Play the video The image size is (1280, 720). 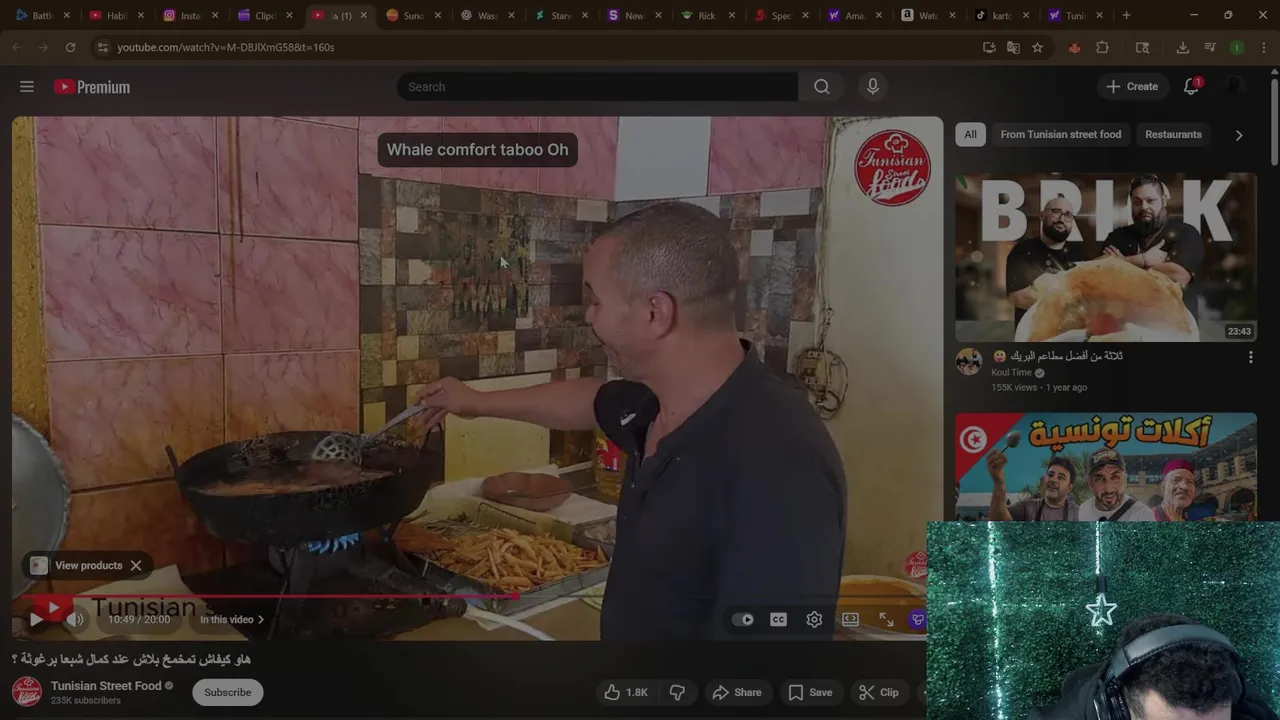pyautogui.click(x=36, y=620)
